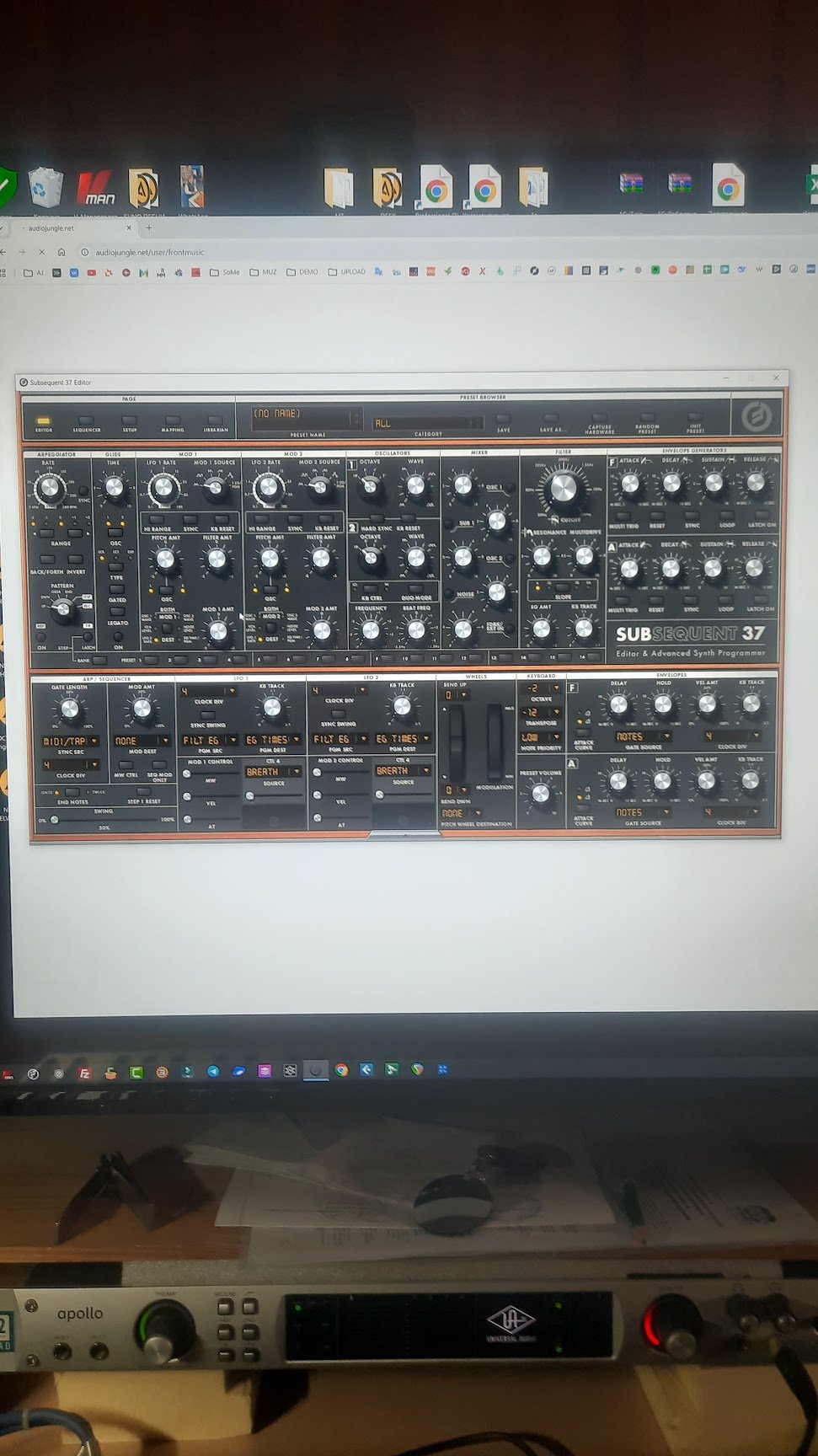The width and height of the screenshot is (818, 1456).
Task: Open the Recycle Bin desktop icon
Action: (45, 187)
